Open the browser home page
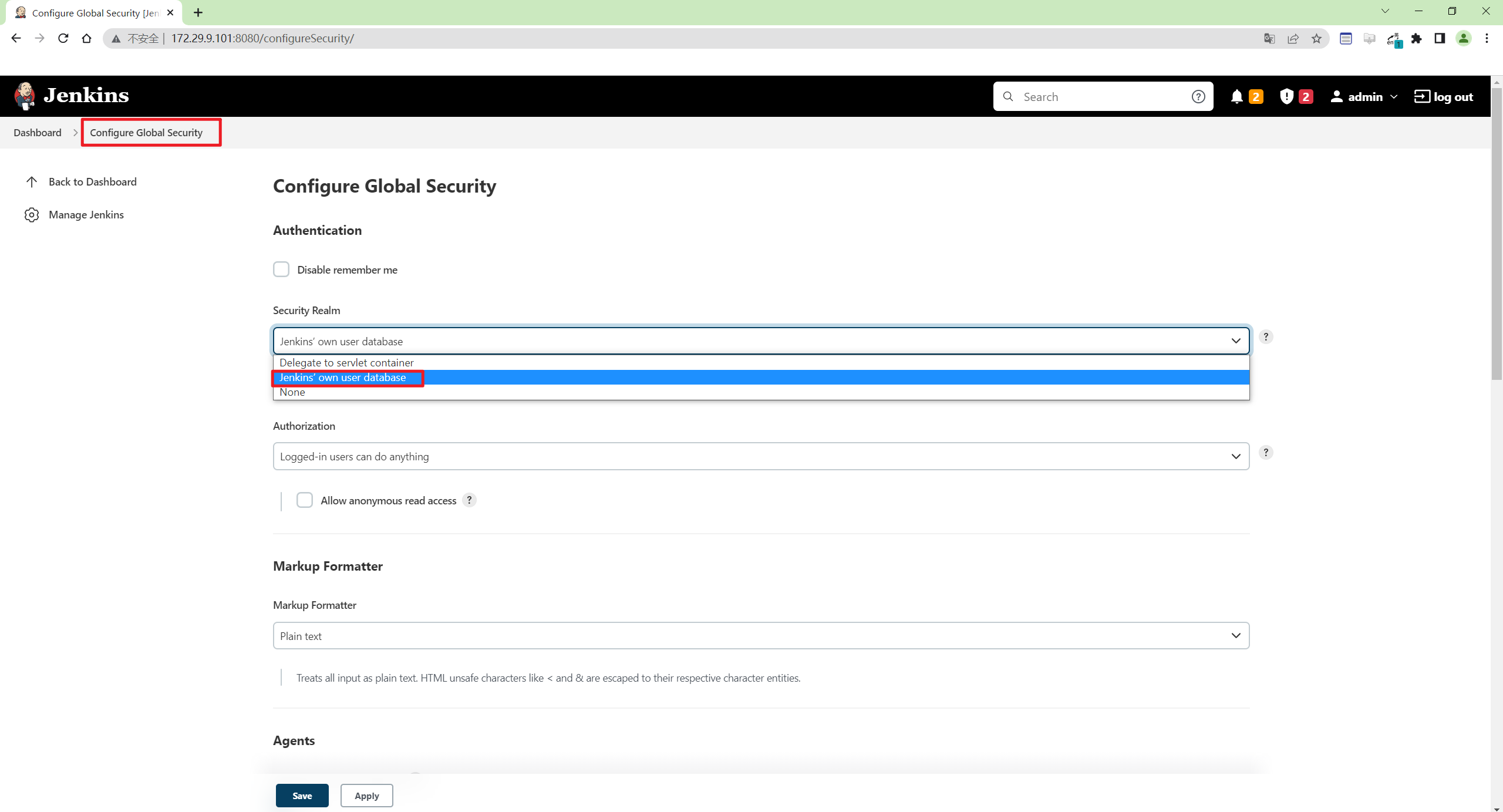 [86, 38]
